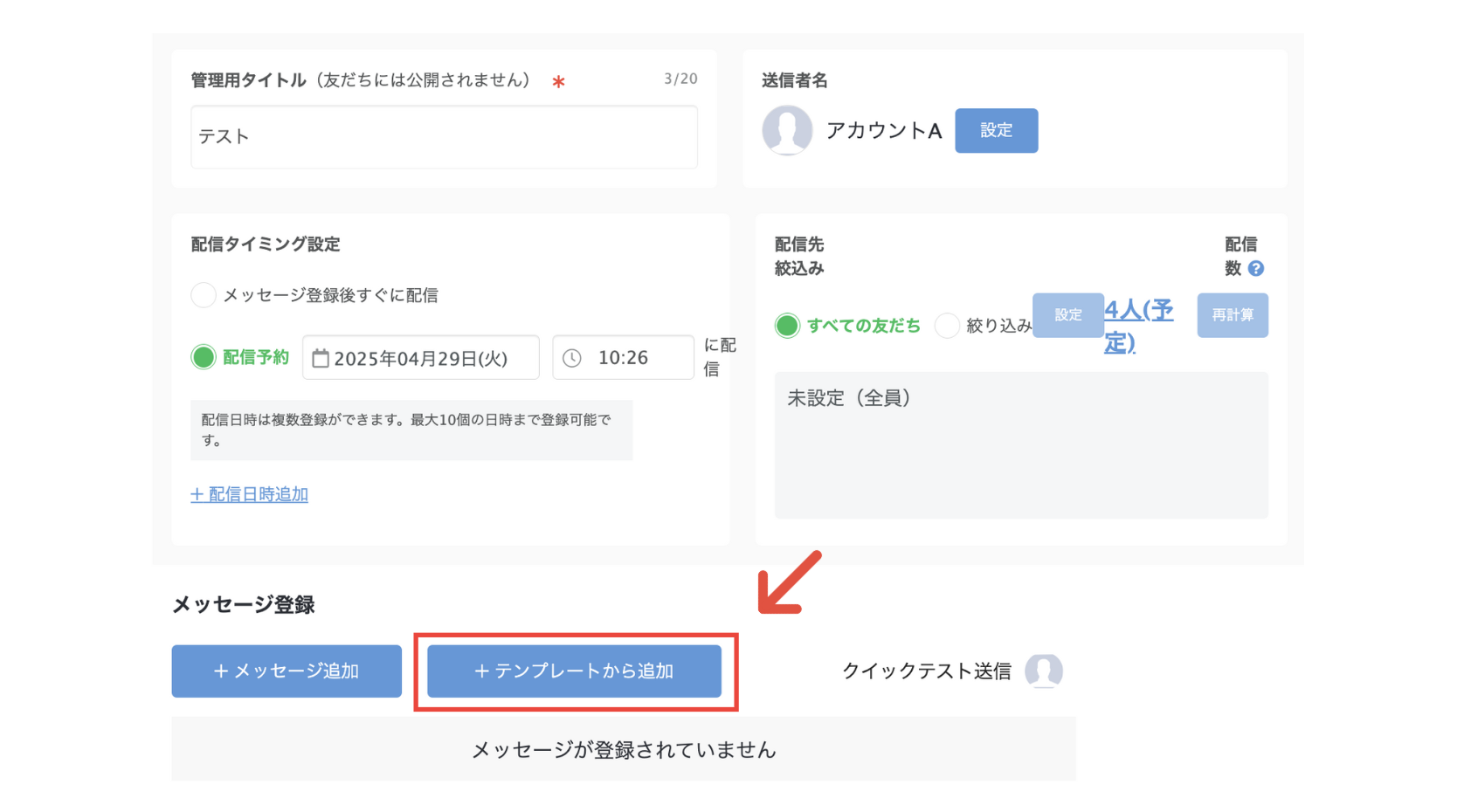Image resolution: width=1457 pixels, height=812 pixels.
Task: Select the 配信予約 radio button
Action: pos(204,357)
